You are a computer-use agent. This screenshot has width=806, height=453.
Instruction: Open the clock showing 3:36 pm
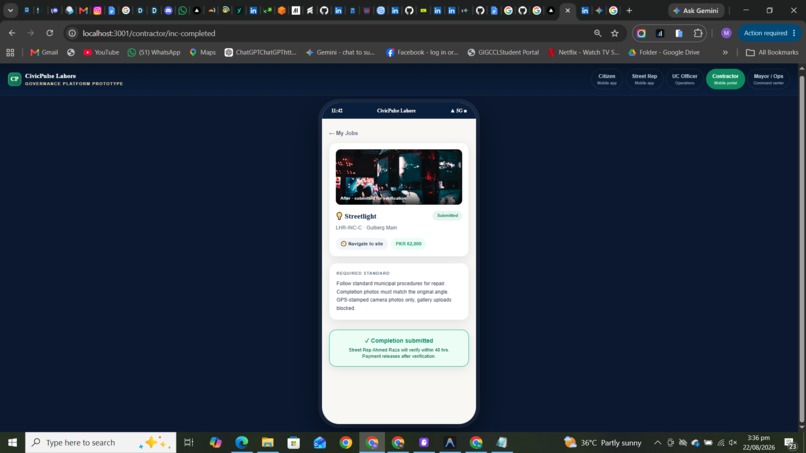click(759, 443)
